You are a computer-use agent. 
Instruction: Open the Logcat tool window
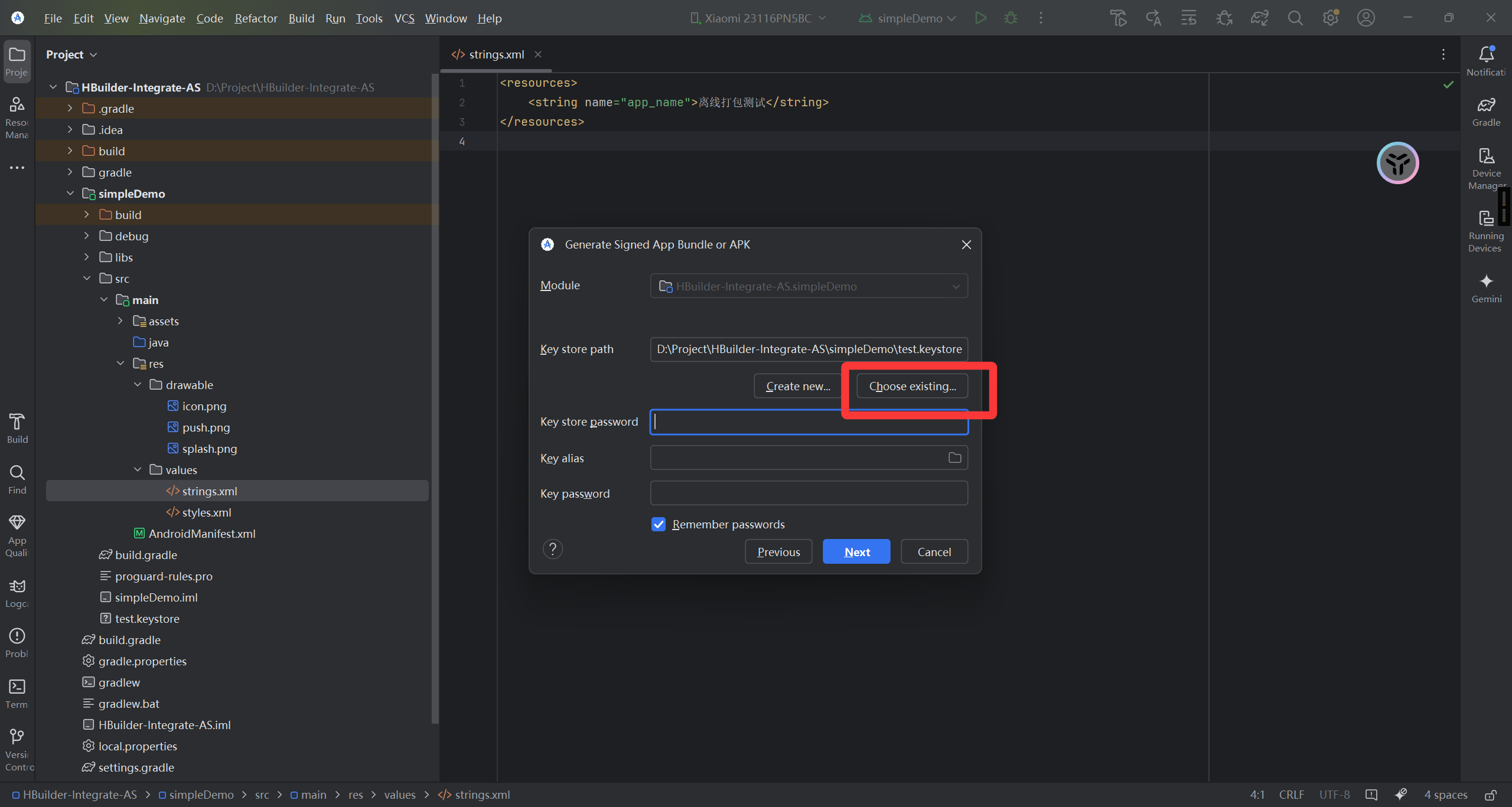coord(17,594)
